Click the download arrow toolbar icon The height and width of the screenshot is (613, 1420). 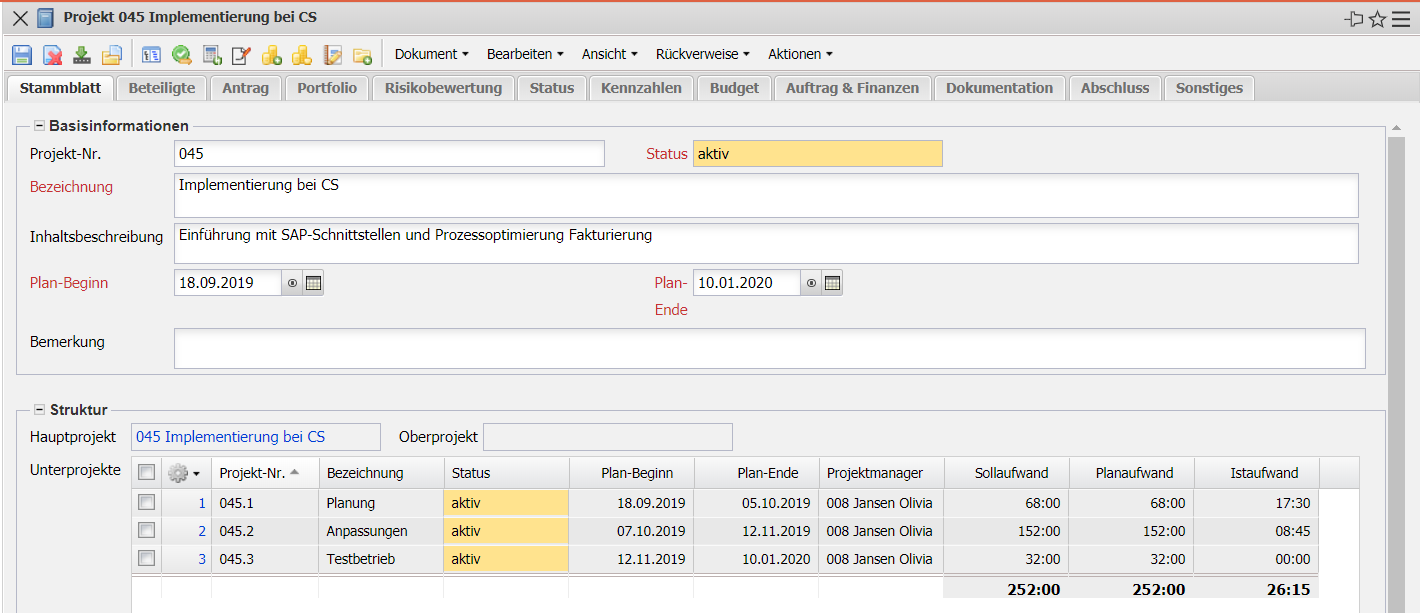click(x=82, y=55)
